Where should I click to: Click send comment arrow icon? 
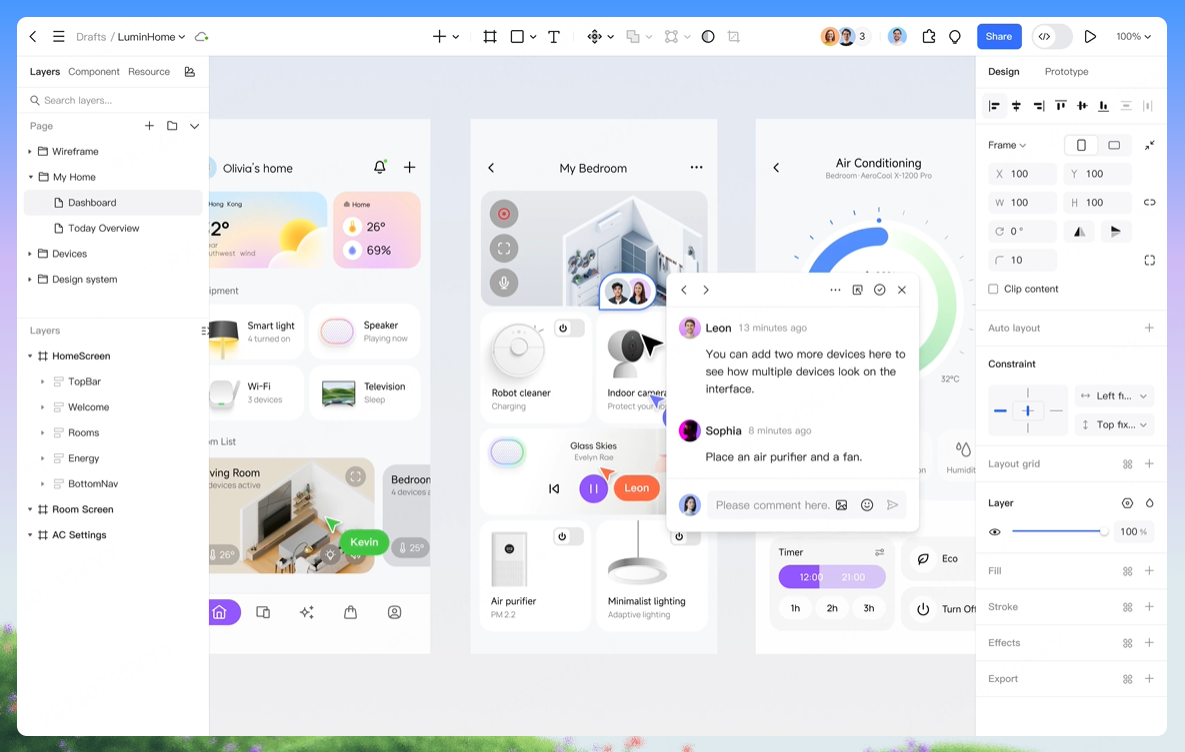click(893, 505)
